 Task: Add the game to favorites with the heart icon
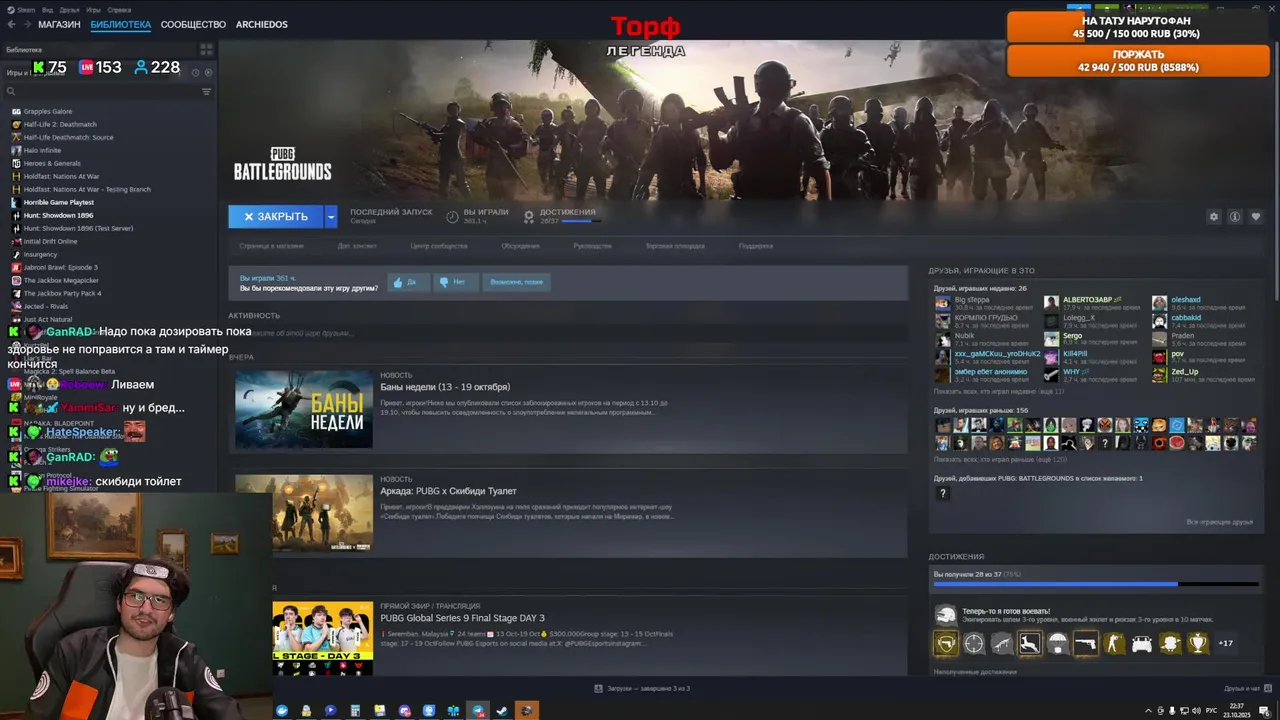click(x=1256, y=217)
